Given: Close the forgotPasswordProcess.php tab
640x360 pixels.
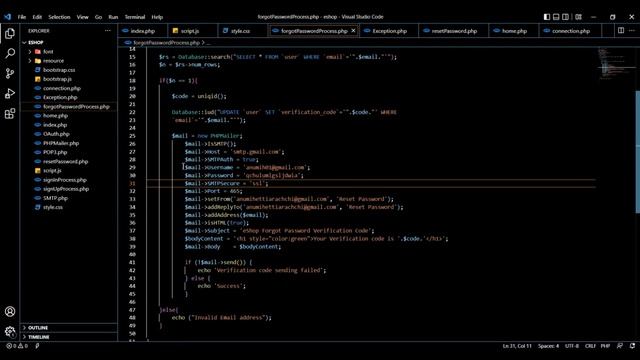Looking at the screenshot, I should click(353, 31).
